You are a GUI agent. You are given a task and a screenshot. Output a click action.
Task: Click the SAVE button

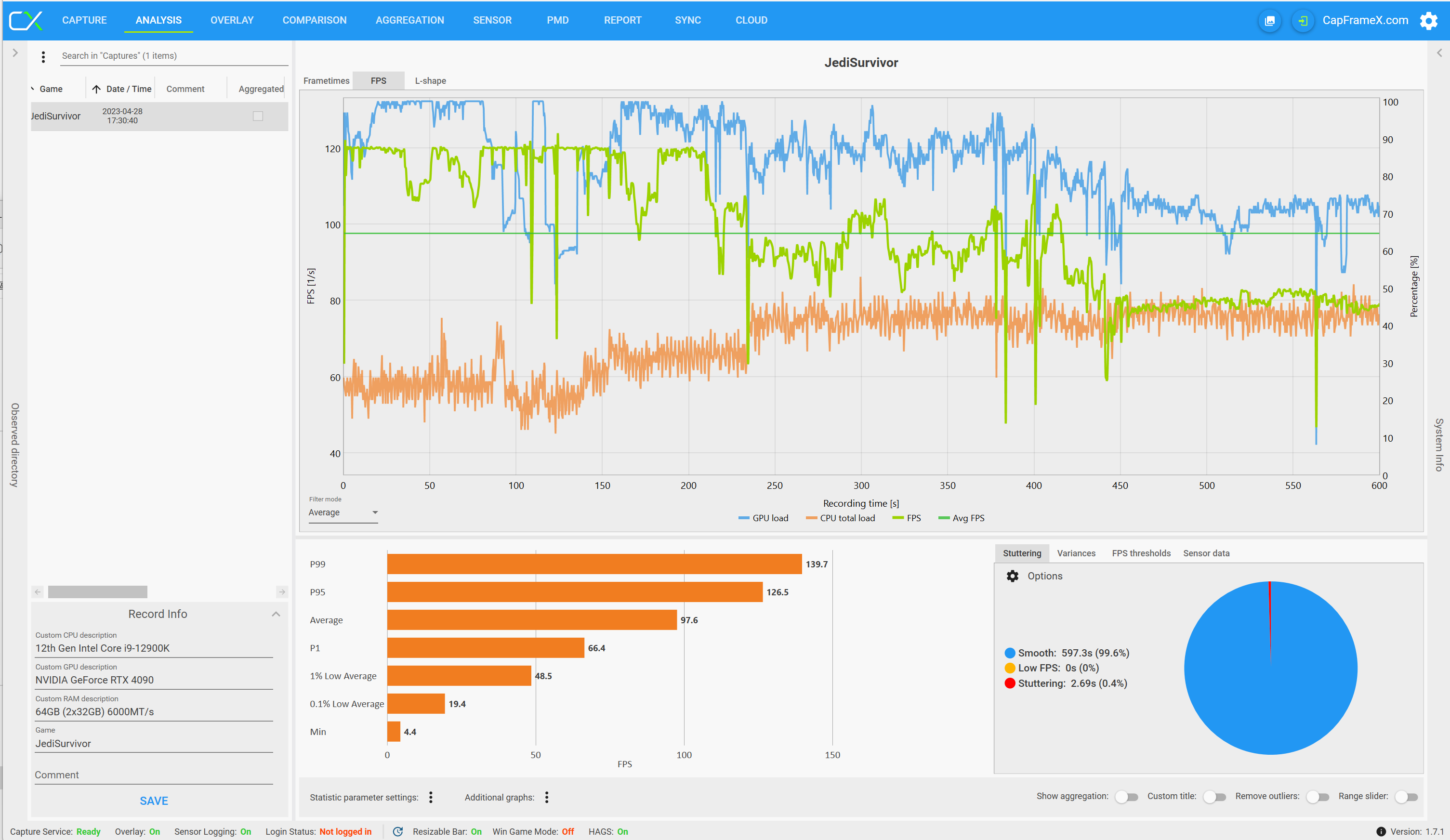pyautogui.click(x=154, y=801)
